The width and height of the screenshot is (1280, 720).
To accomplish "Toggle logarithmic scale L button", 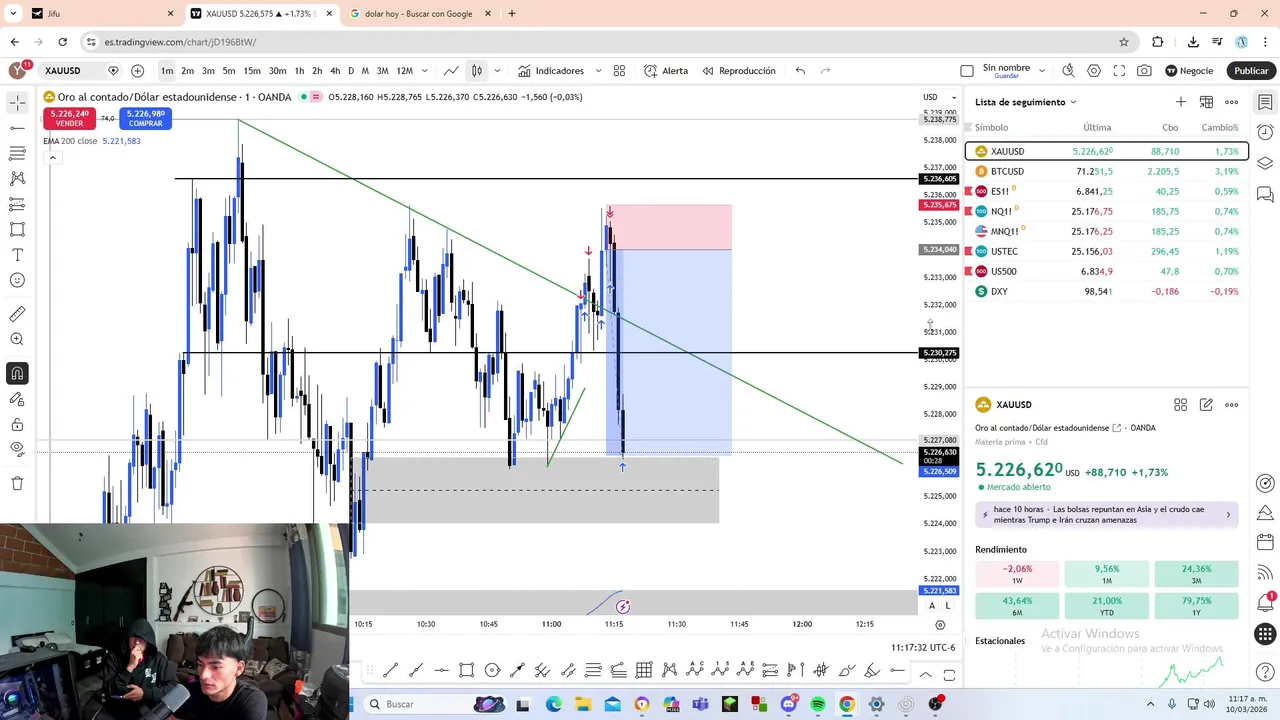I will (x=947, y=605).
